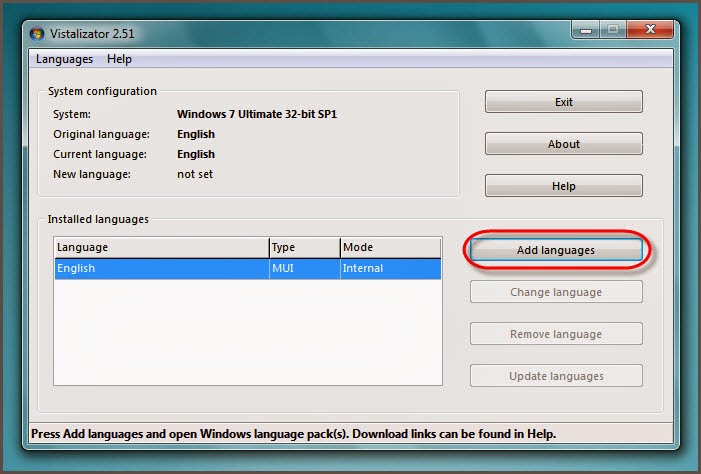Click the Internal mode cell
701x474 pixels.
pos(391,268)
